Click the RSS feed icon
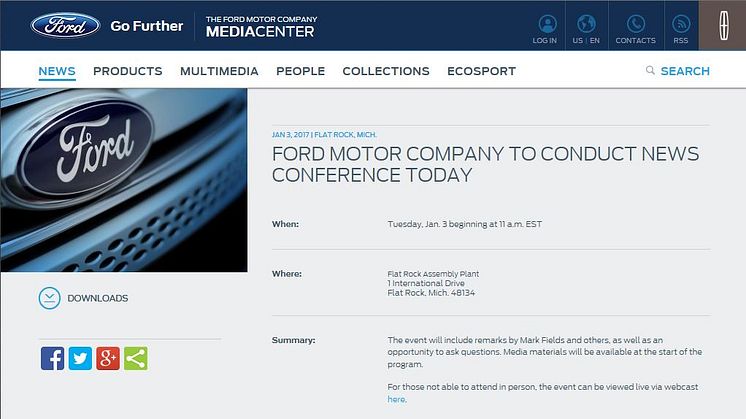746x419 pixels. pyautogui.click(x=681, y=24)
